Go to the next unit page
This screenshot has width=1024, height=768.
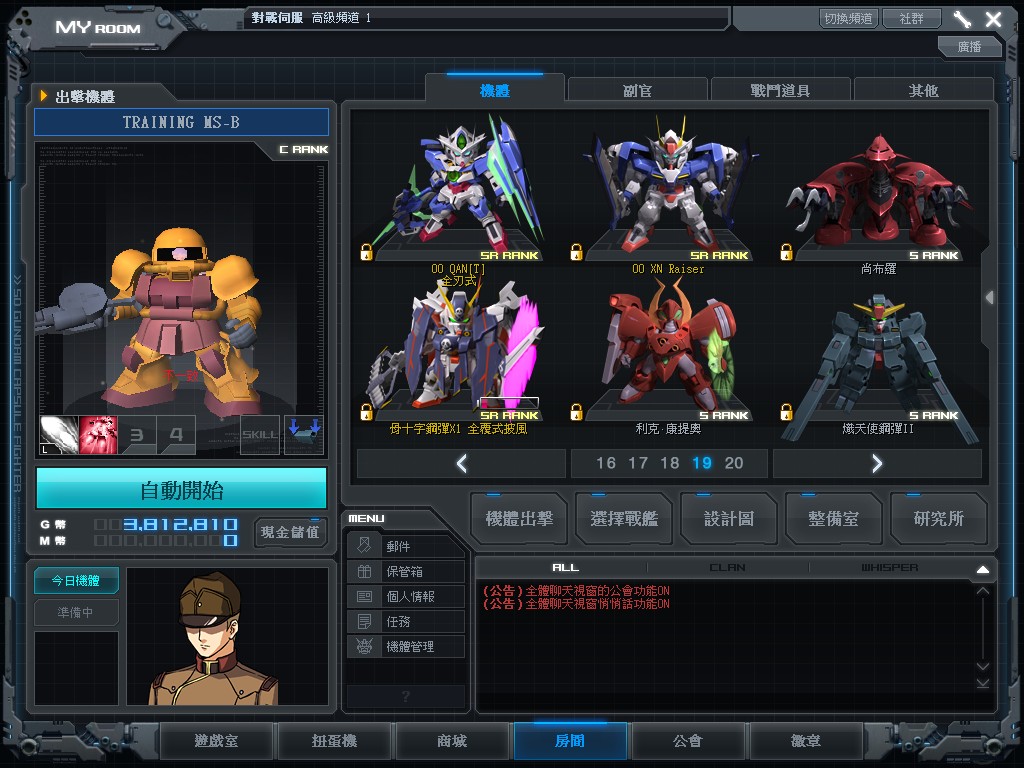tap(877, 464)
